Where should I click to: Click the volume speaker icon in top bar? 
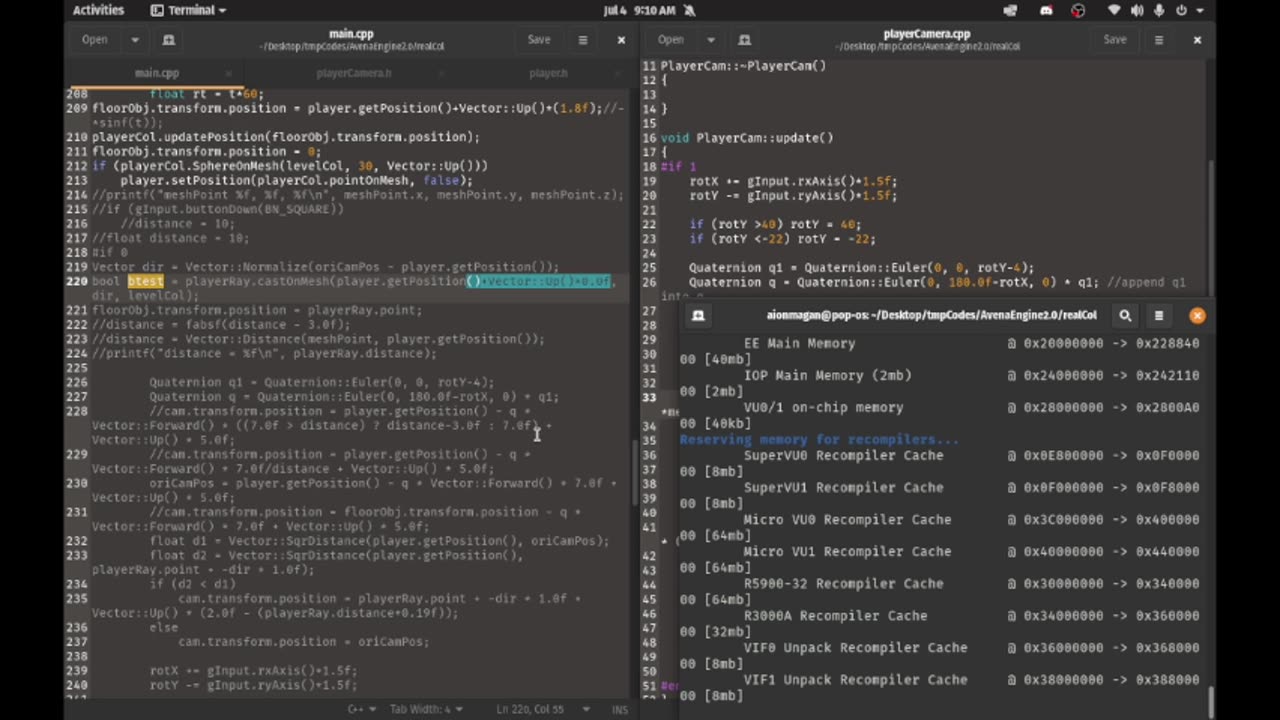1137,10
